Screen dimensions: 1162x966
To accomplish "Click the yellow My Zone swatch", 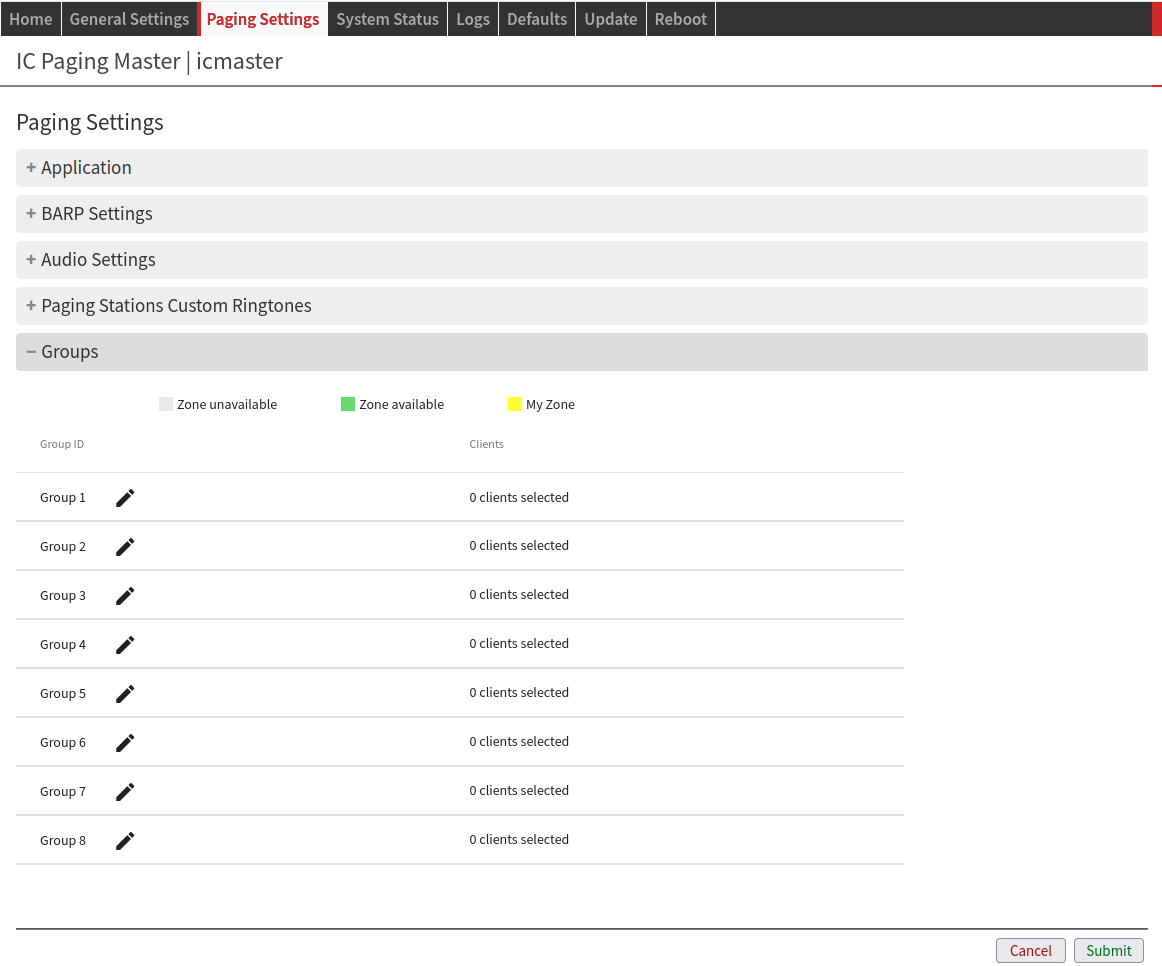I will click(515, 405).
